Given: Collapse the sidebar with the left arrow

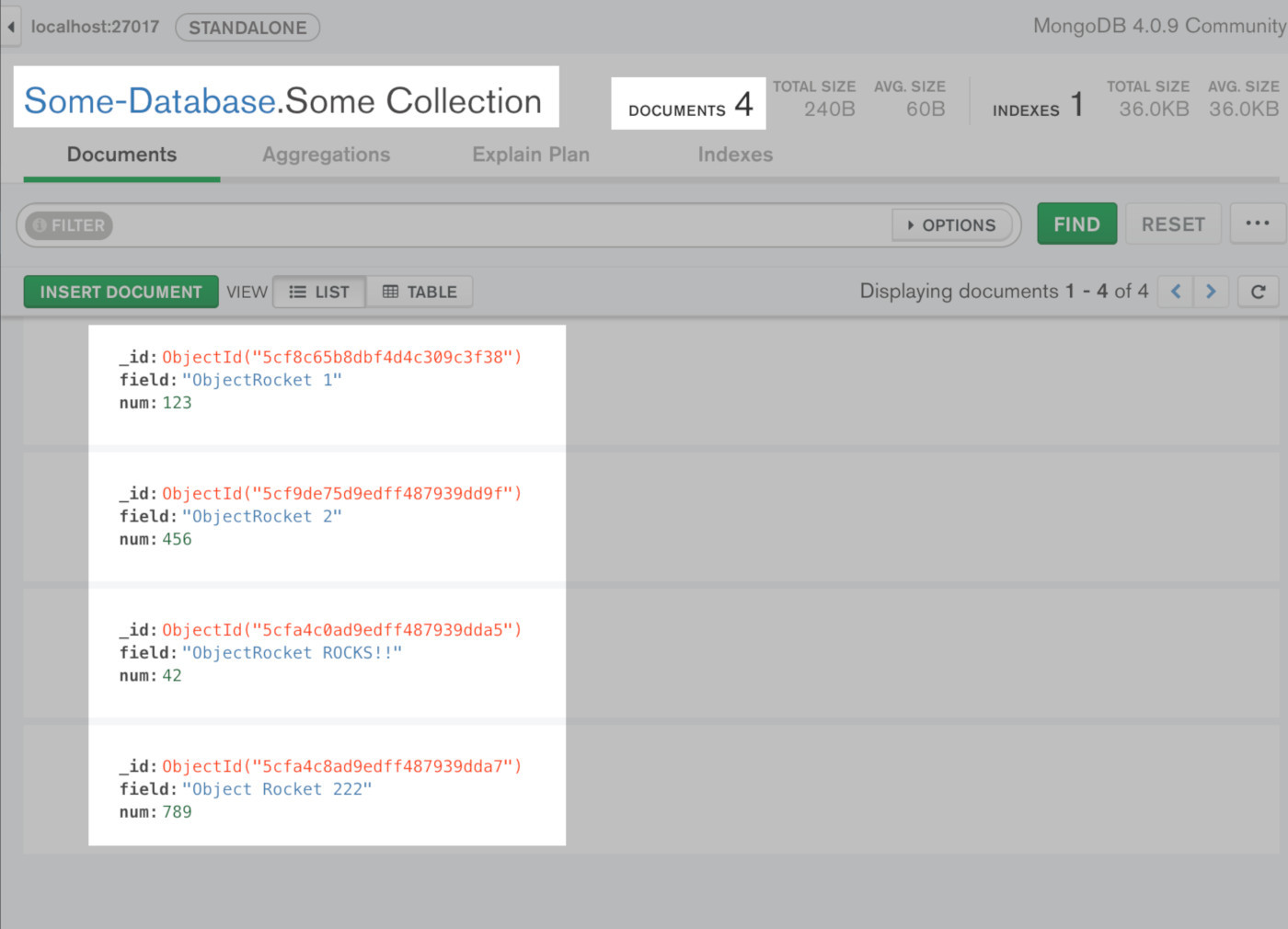Looking at the screenshot, I should 9,27.
